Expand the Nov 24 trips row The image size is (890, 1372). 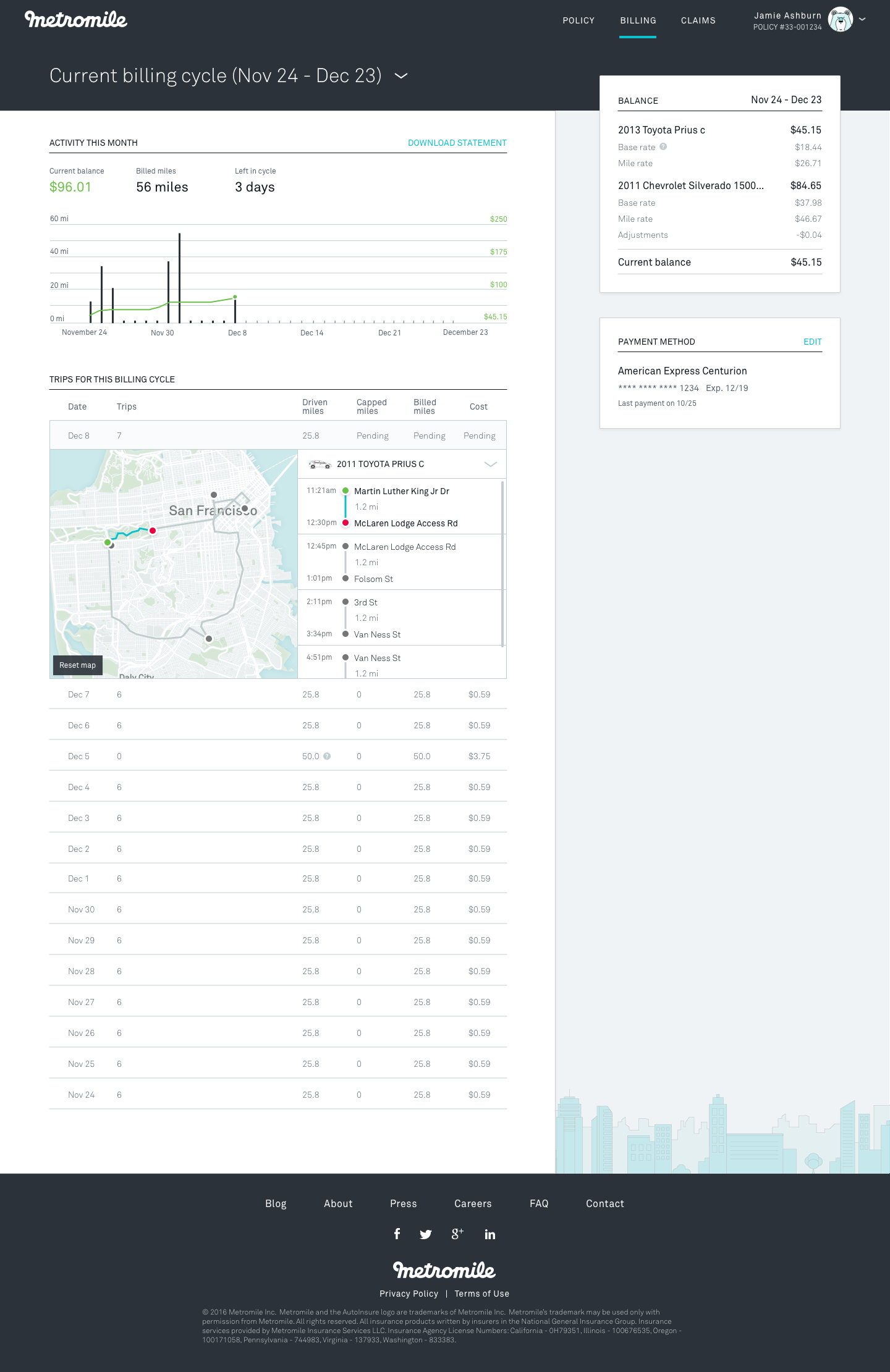[278, 1095]
